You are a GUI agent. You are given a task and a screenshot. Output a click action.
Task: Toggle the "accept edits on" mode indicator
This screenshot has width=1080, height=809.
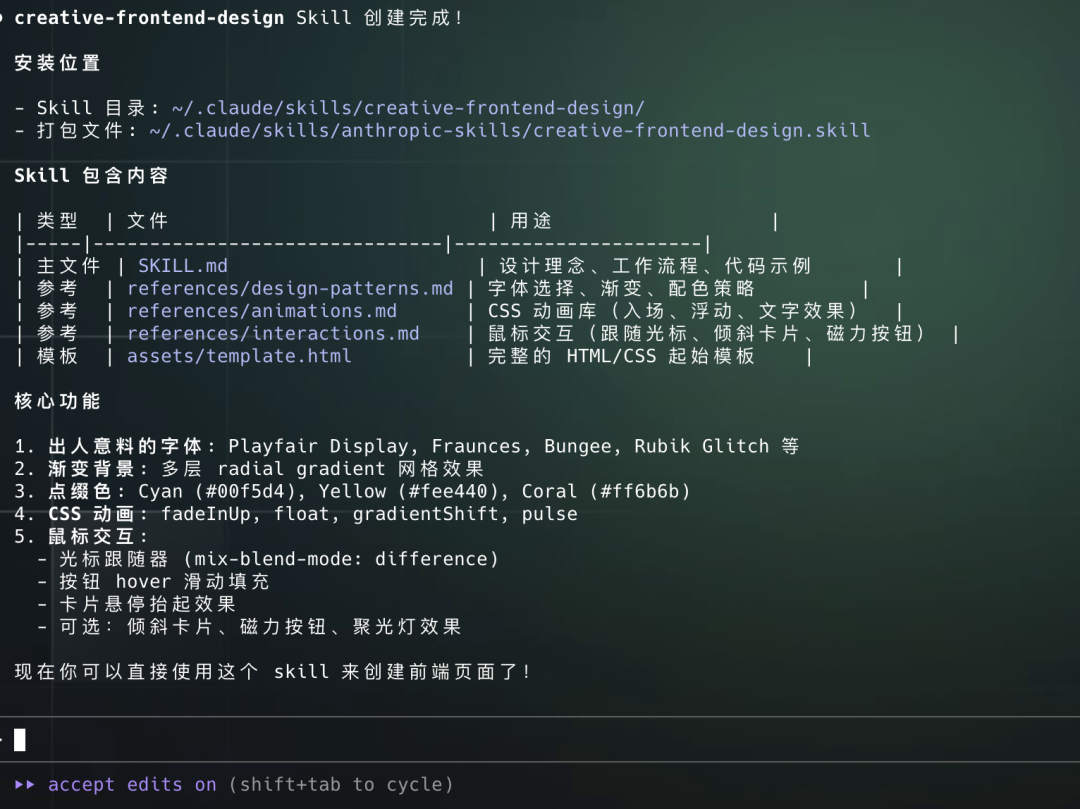tap(132, 785)
